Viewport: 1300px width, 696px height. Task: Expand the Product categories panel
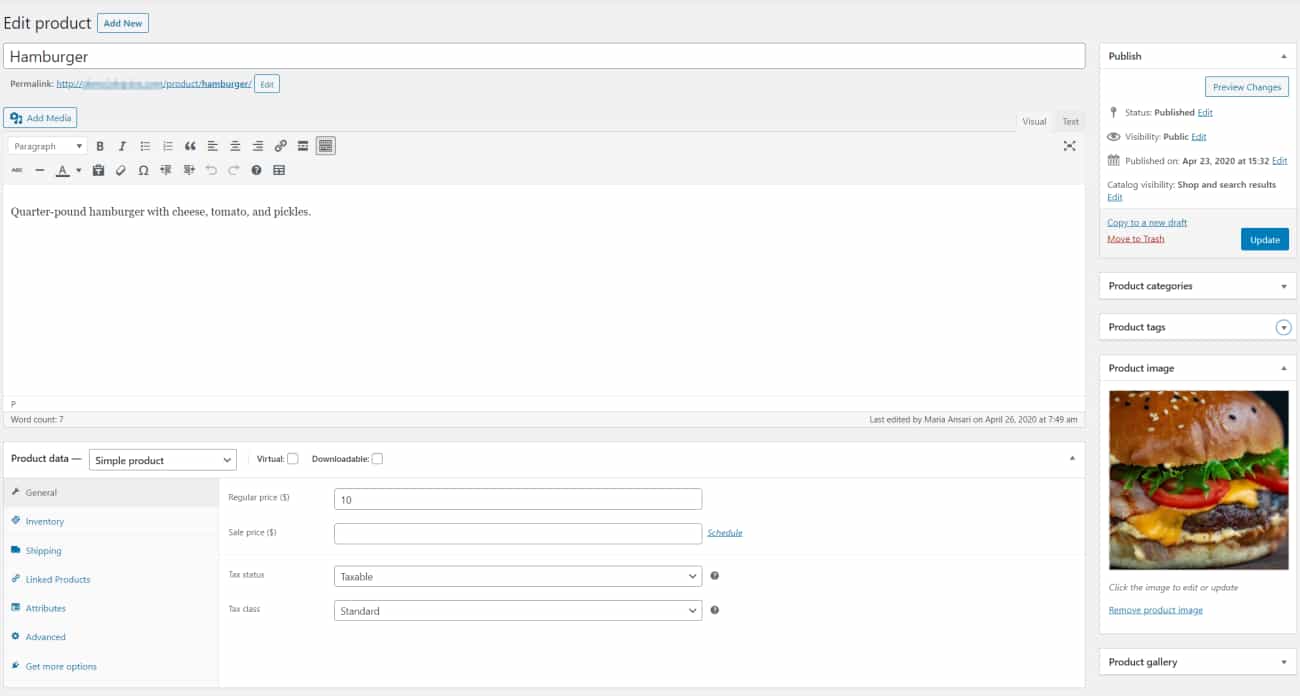coord(1283,286)
